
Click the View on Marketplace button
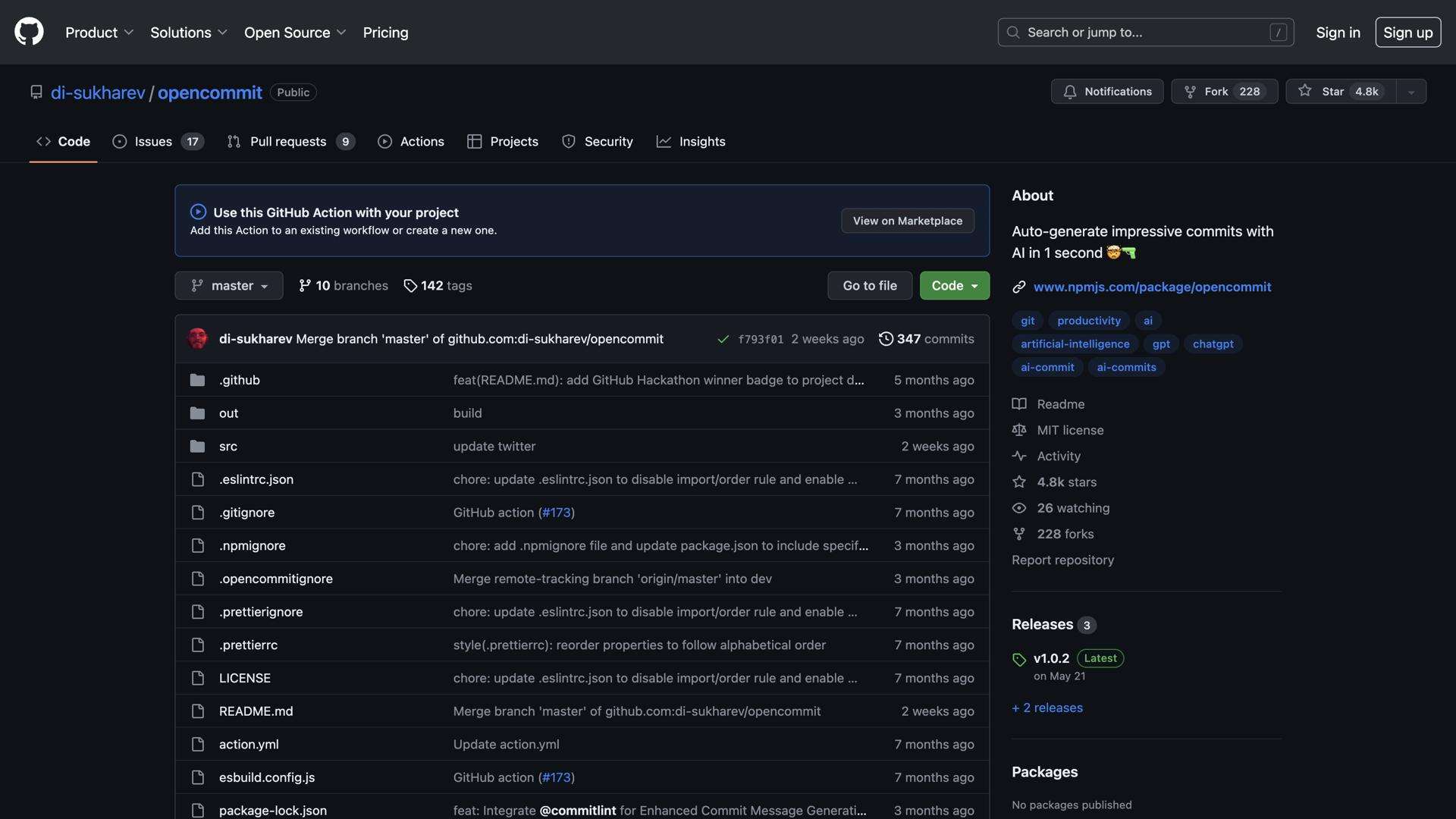tap(907, 220)
